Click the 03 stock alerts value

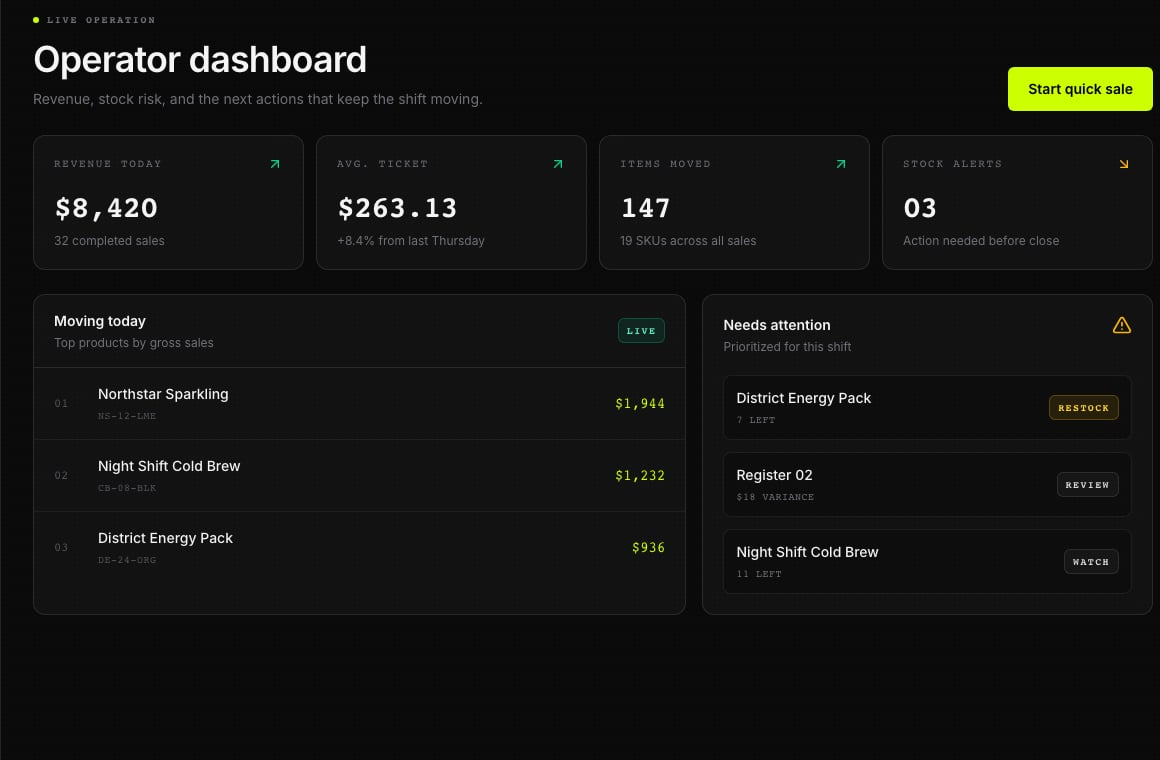pyautogui.click(x=920, y=208)
